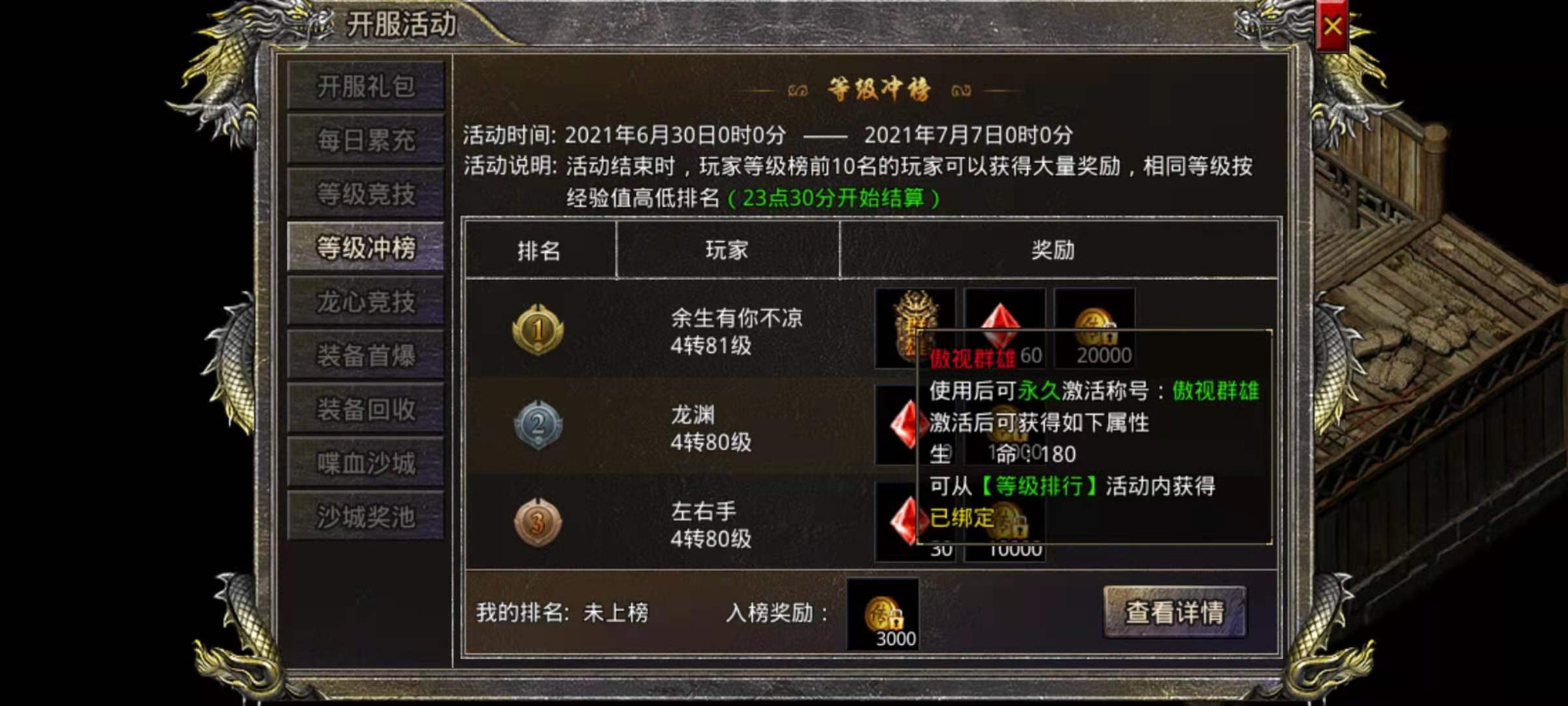The width and height of the screenshot is (1568, 706).
Task: Go to the 装备首爆 tab
Action: pyautogui.click(x=366, y=355)
